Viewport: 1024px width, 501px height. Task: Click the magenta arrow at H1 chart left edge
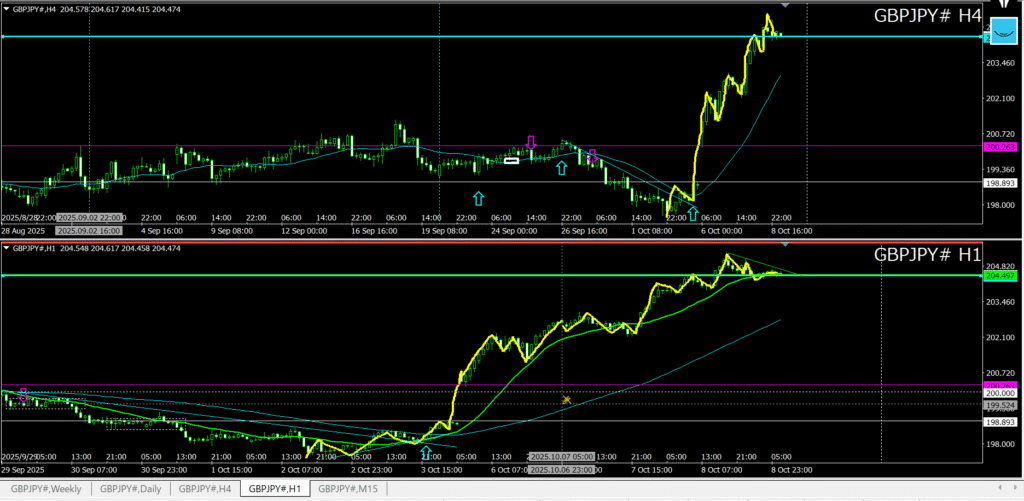tap(23, 394)
